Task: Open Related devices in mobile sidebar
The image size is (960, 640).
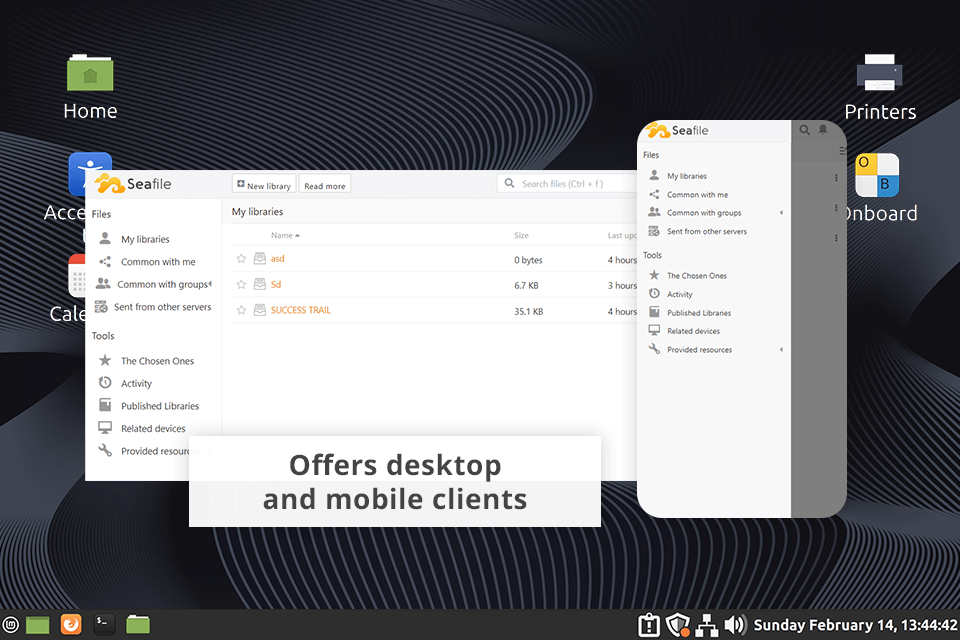Action: pos(693,331)
